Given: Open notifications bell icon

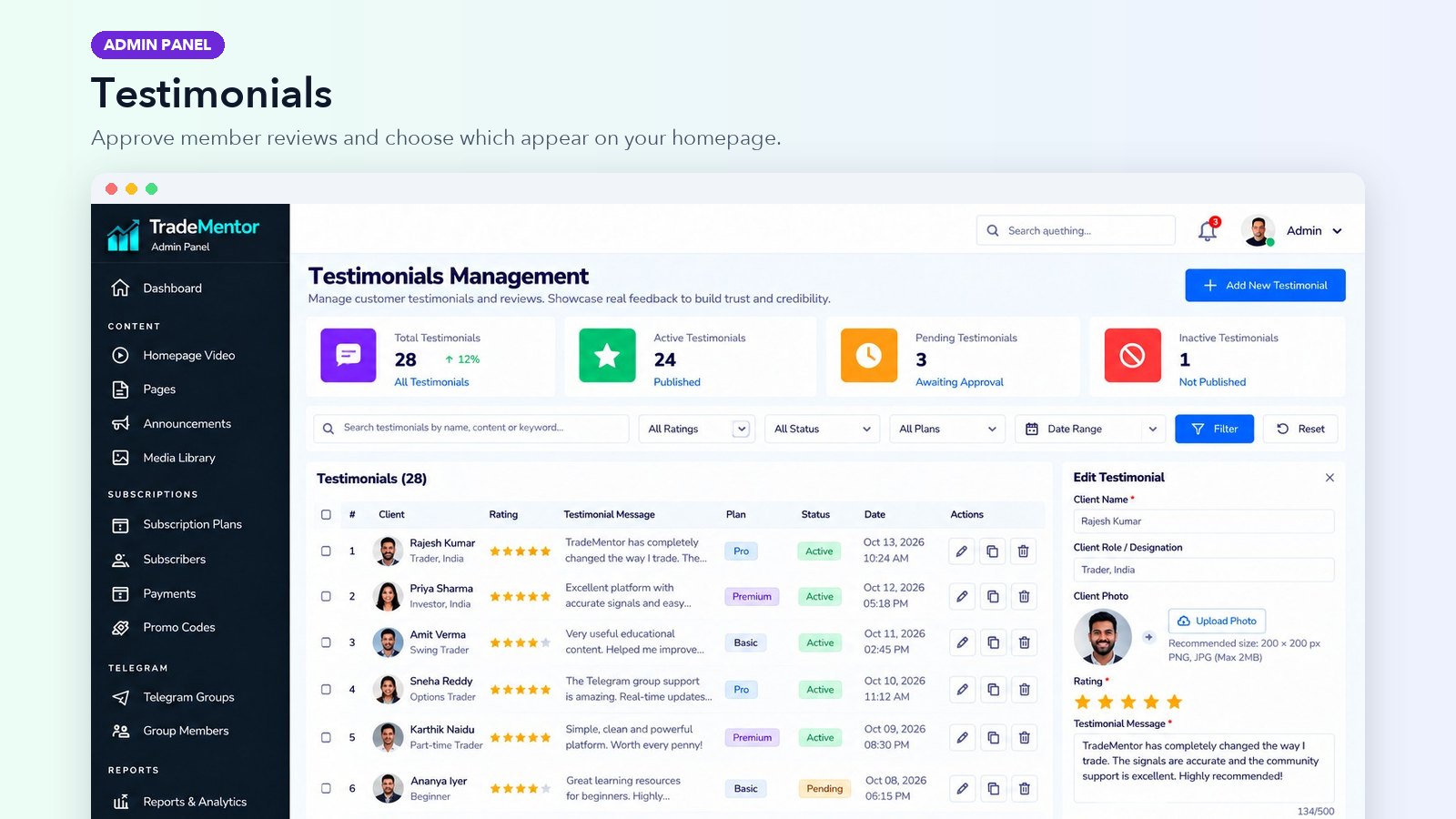Looking at the screenshot, I should click(1208, 231).
